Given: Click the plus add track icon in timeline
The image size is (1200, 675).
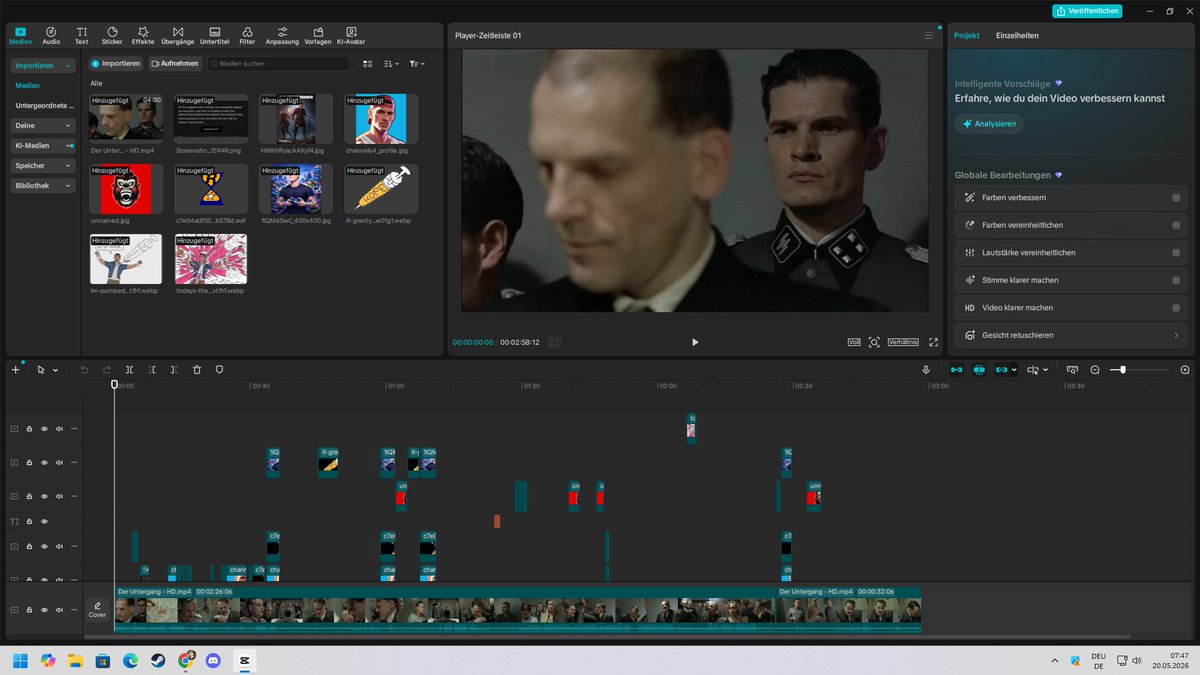Looking at the screenshot, I should click(15, 370).
